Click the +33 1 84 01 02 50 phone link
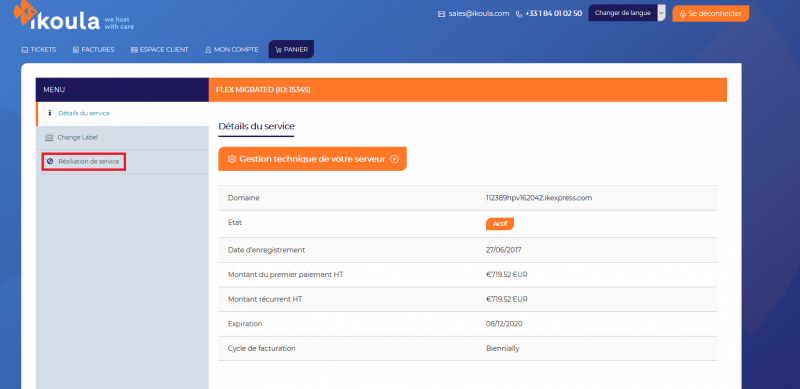The height and width of the screenshot is (389, 800). pos(554,14)
